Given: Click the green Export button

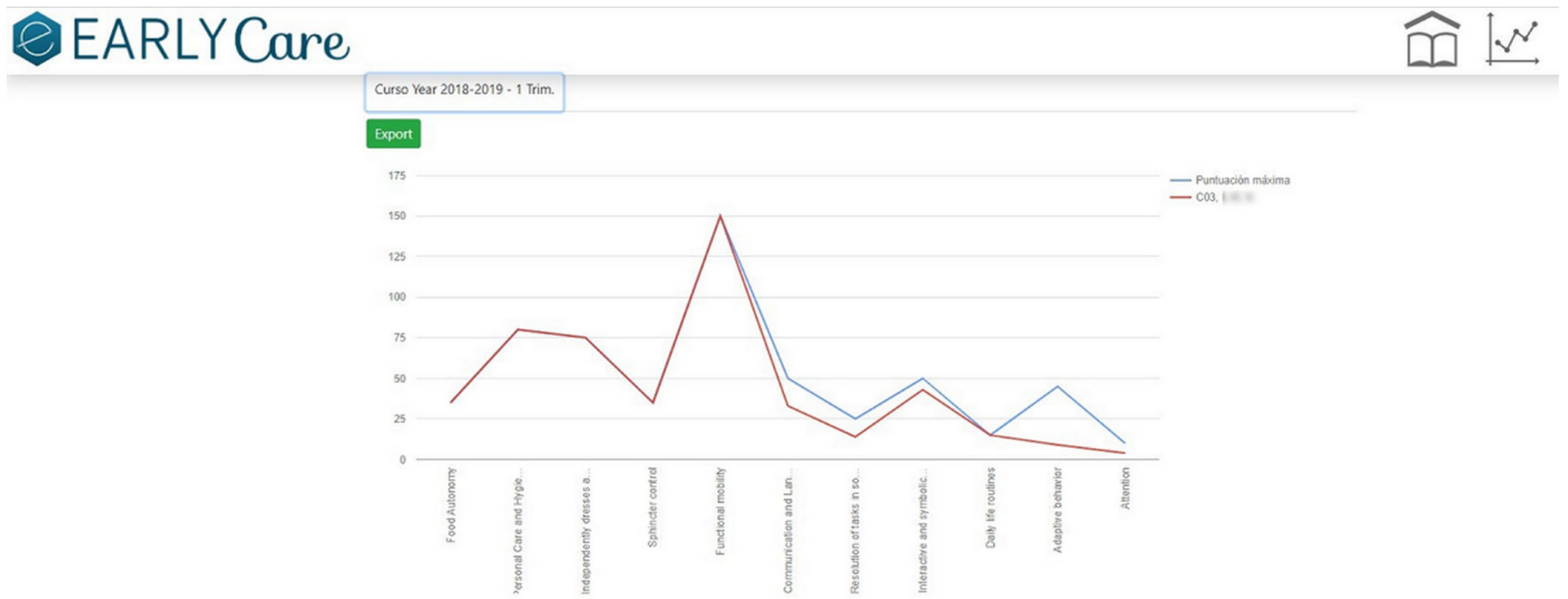Looking at the screenshot, I should (x=393, y=134).
